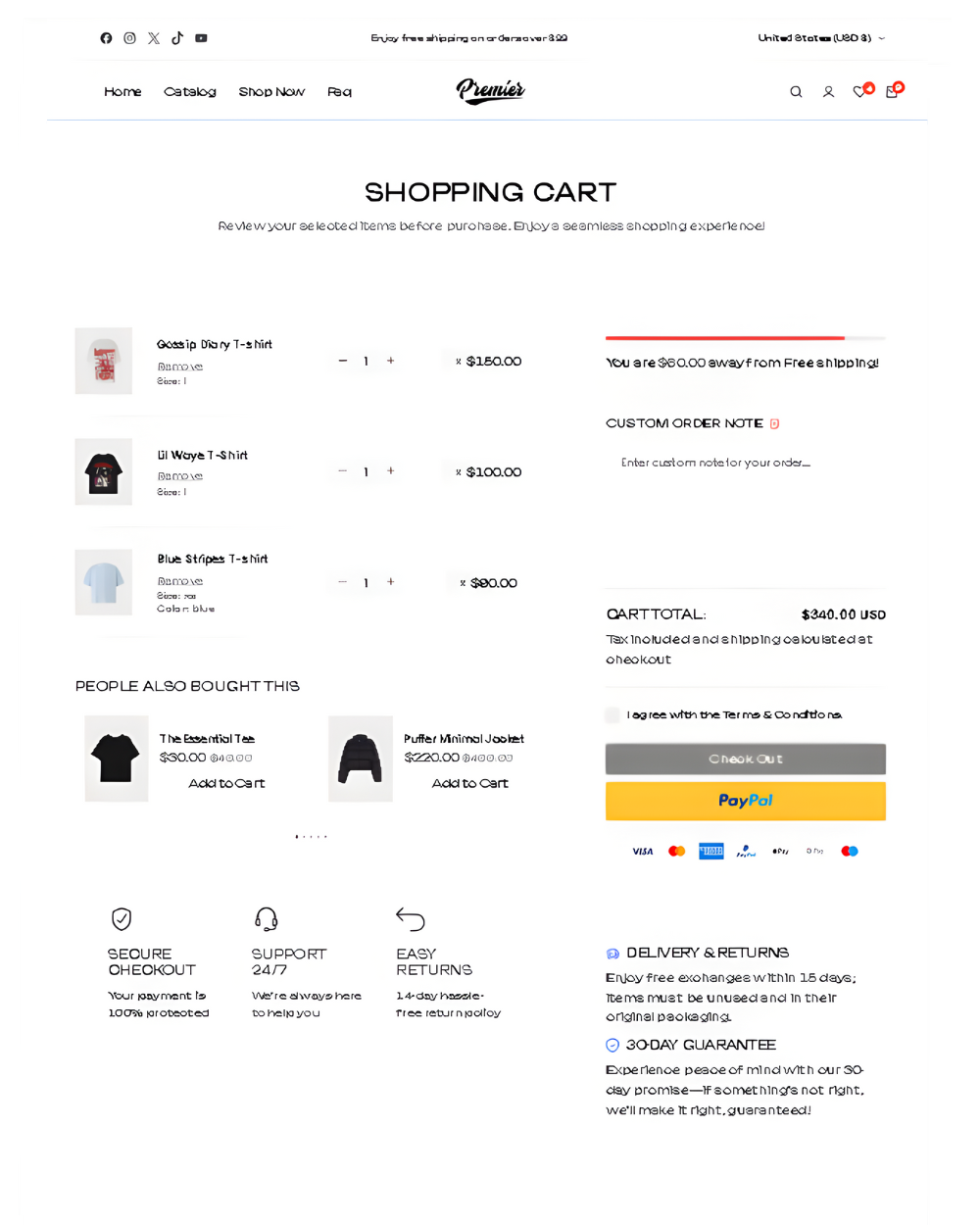Viewport: 980px width, 1225px height.
Task: Open the Catalog menu item
Action: 189,92
